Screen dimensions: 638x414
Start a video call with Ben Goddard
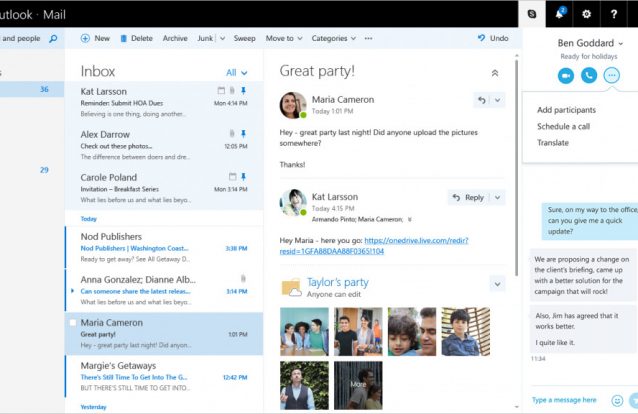point(566,75)
